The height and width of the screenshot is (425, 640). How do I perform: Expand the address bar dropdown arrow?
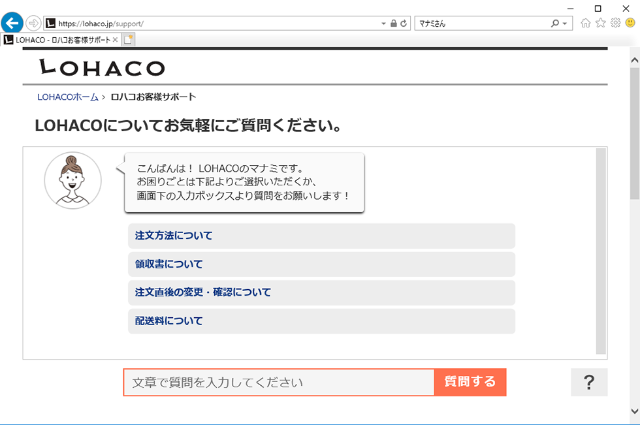pyautogui.click(x=384, y=22)
